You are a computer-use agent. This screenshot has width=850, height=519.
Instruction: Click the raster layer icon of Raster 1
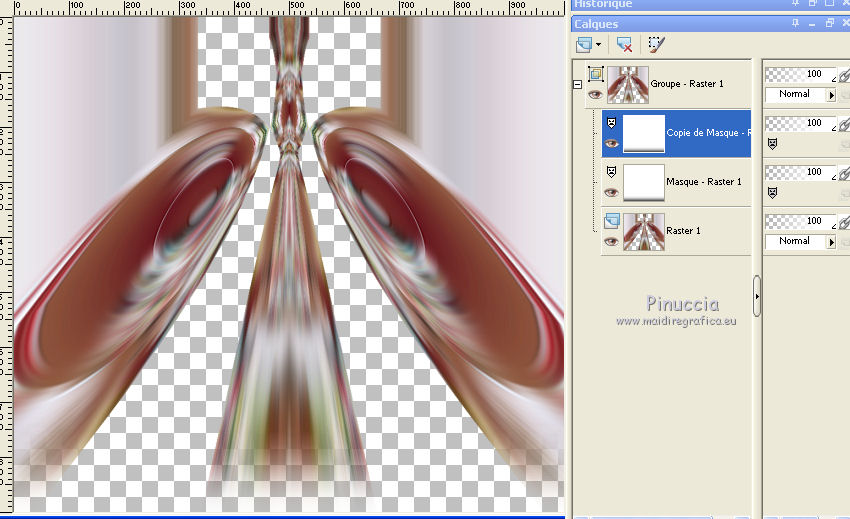(612, 220)
